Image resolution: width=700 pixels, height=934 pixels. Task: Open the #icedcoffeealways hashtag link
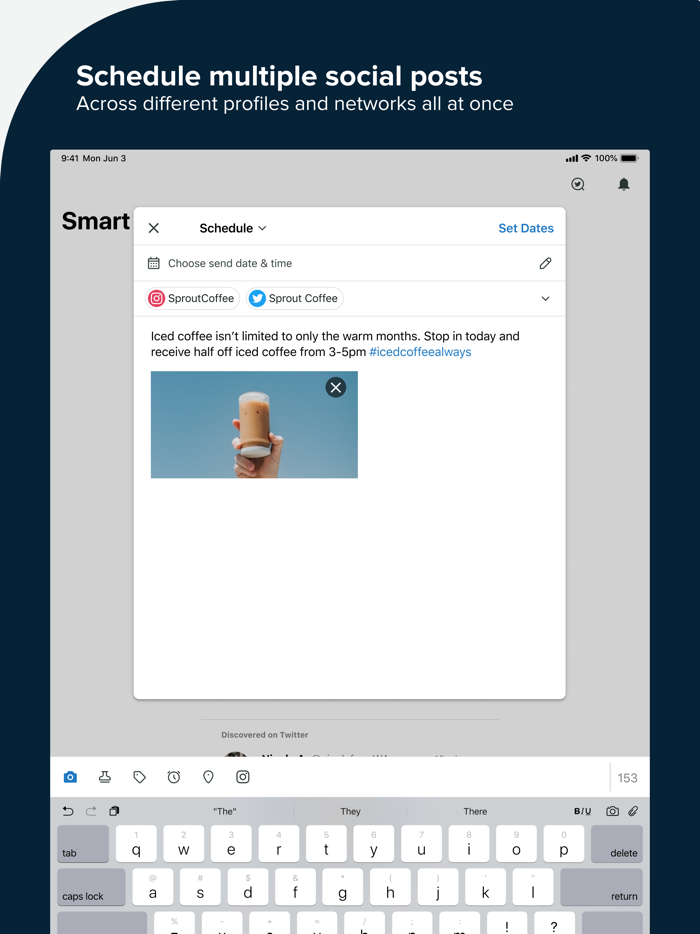(420, 352)
